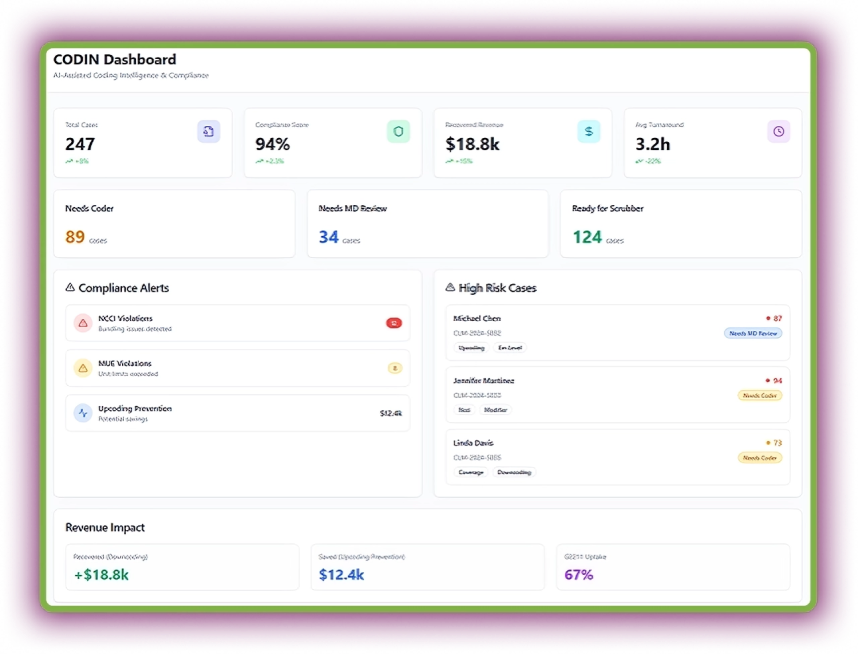Click the dollar icon on Recovered Revenue card
Image resolution: width=858 pixels, height=654 pixels.
tap(588, 131)
